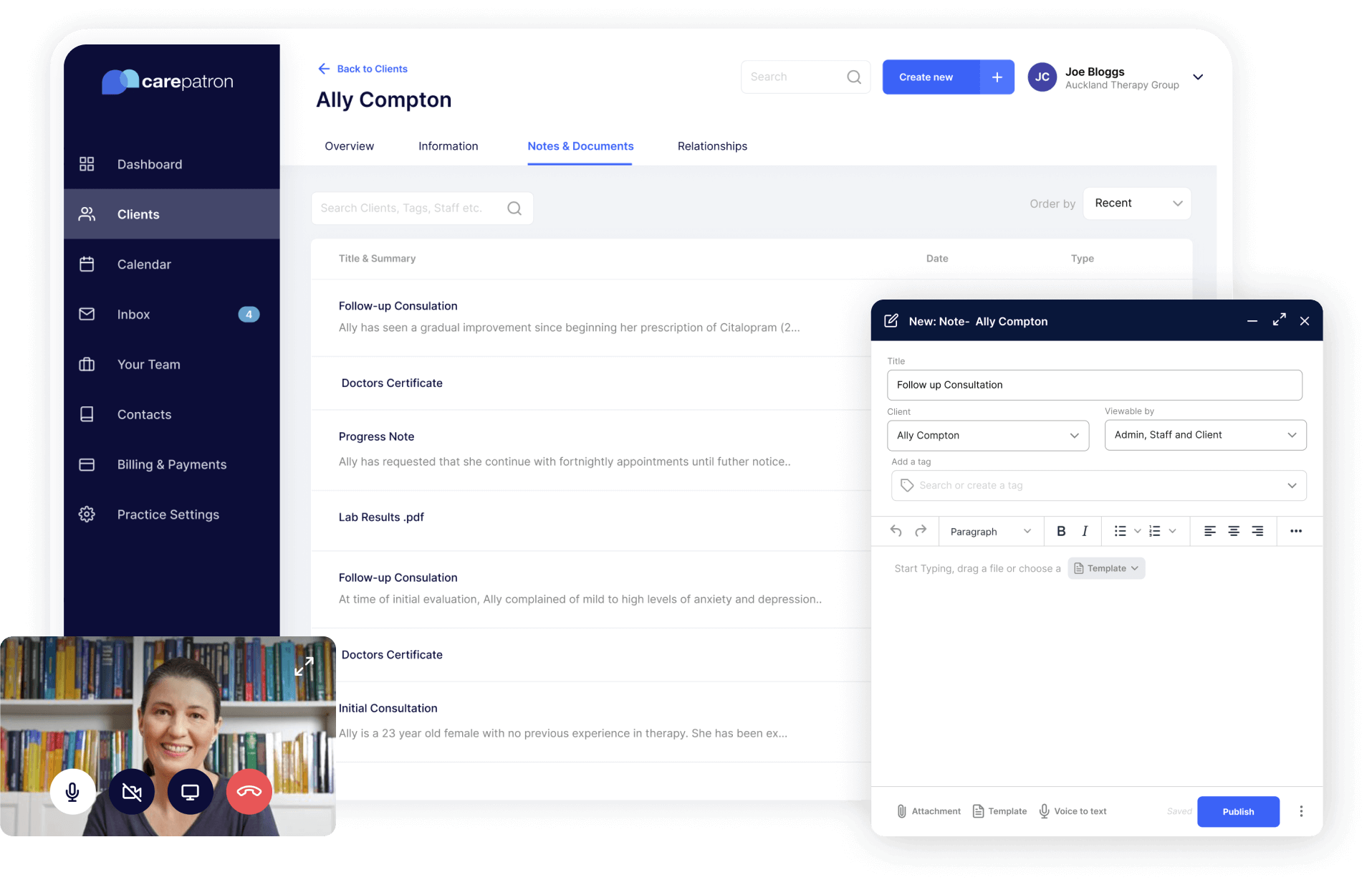This screenshot has width=1372, height=885.
Task: Close the New Note panel
Action: point(1305,320)
